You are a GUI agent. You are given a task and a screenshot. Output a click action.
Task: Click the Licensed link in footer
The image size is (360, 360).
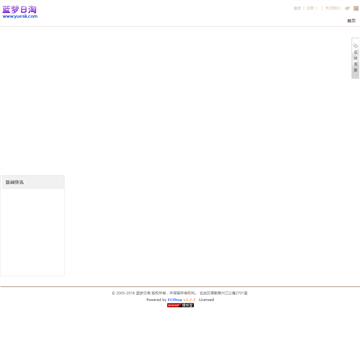click(206, 300)
